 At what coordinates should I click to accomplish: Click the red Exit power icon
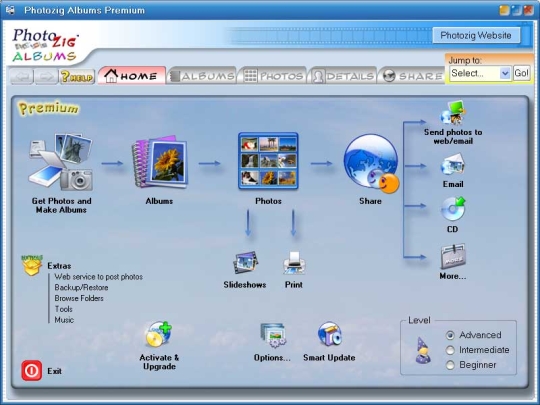tap(32, 371)
